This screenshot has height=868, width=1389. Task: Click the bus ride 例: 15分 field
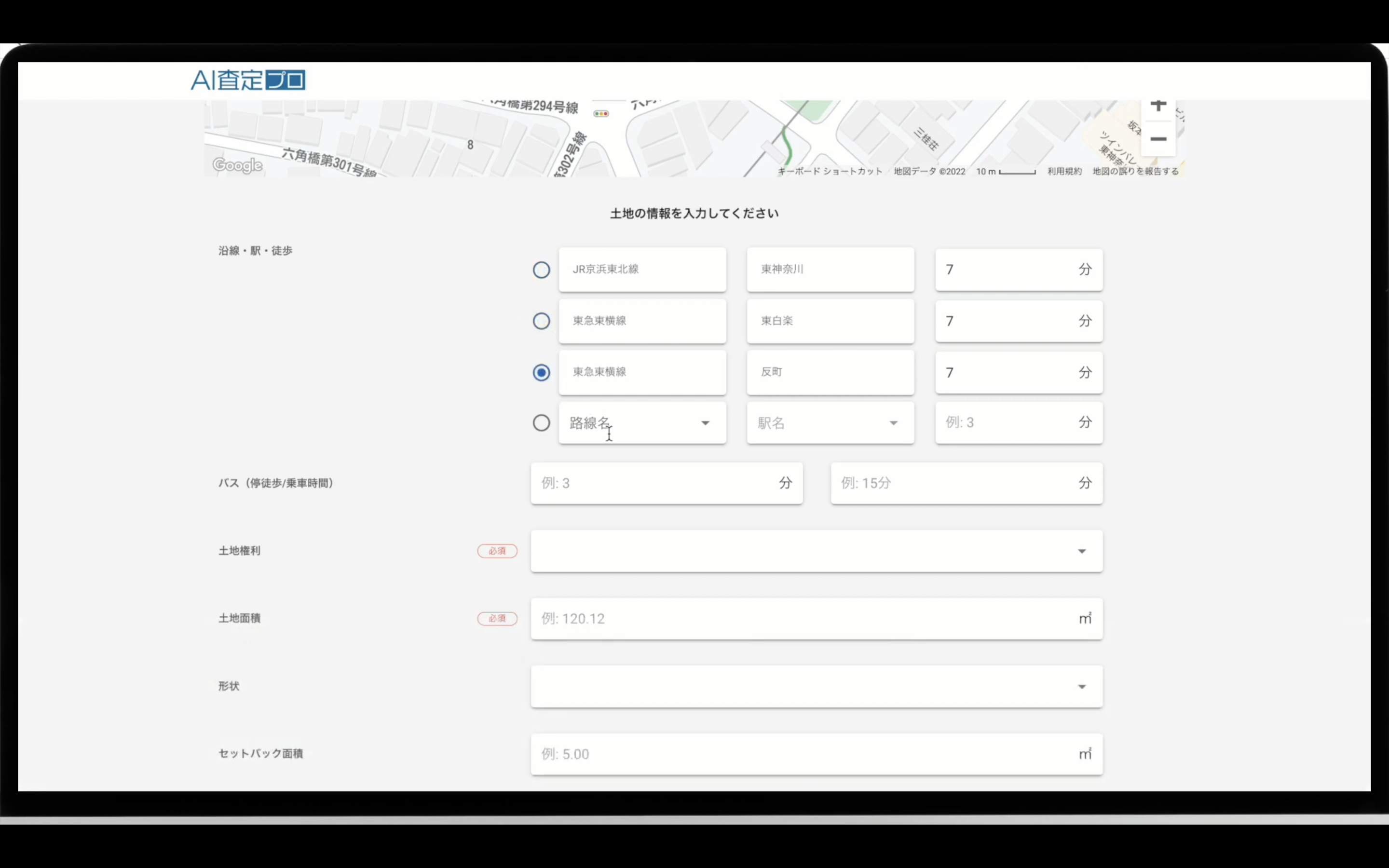click(967, 483)
